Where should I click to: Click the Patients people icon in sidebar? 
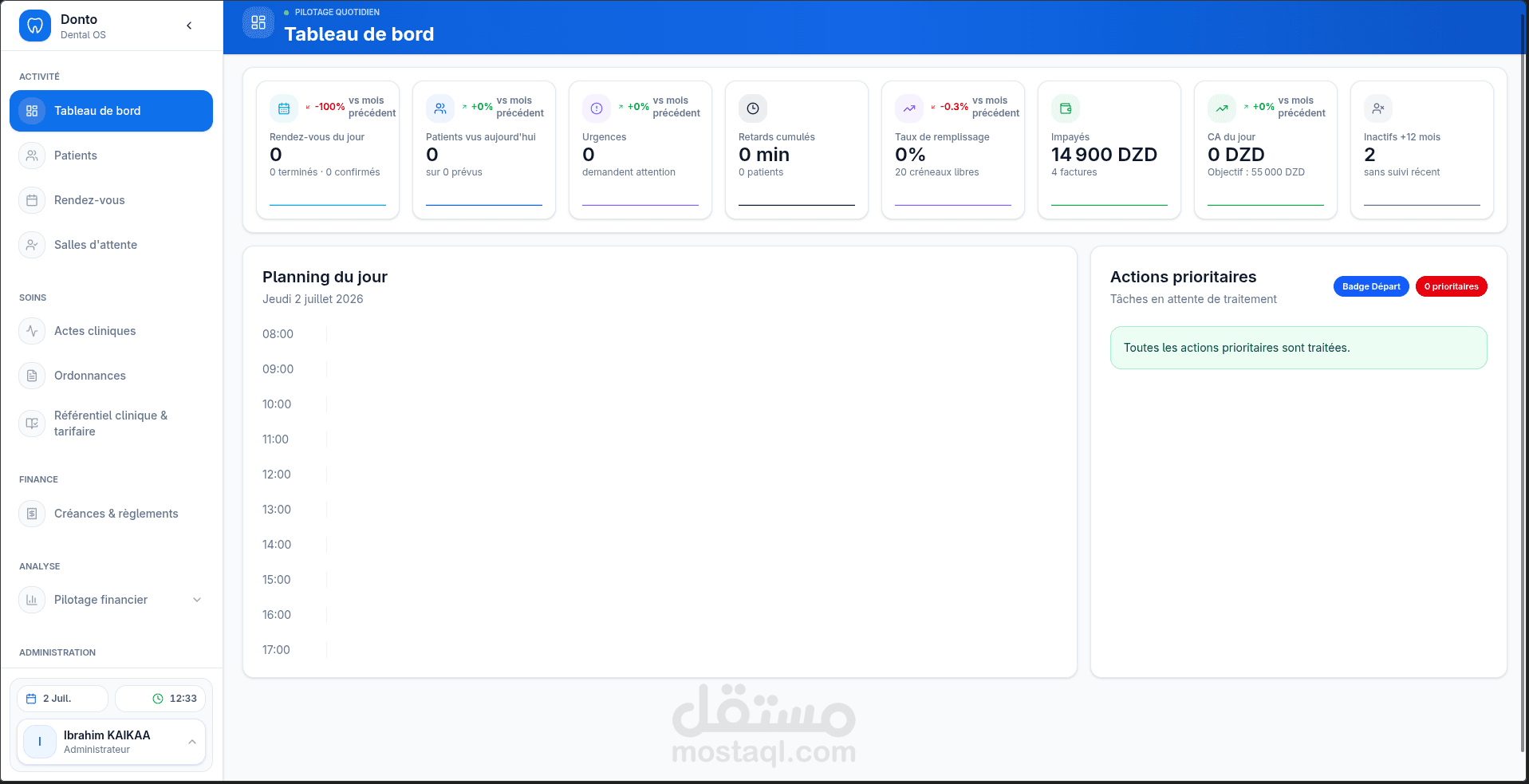coord(32,156)
